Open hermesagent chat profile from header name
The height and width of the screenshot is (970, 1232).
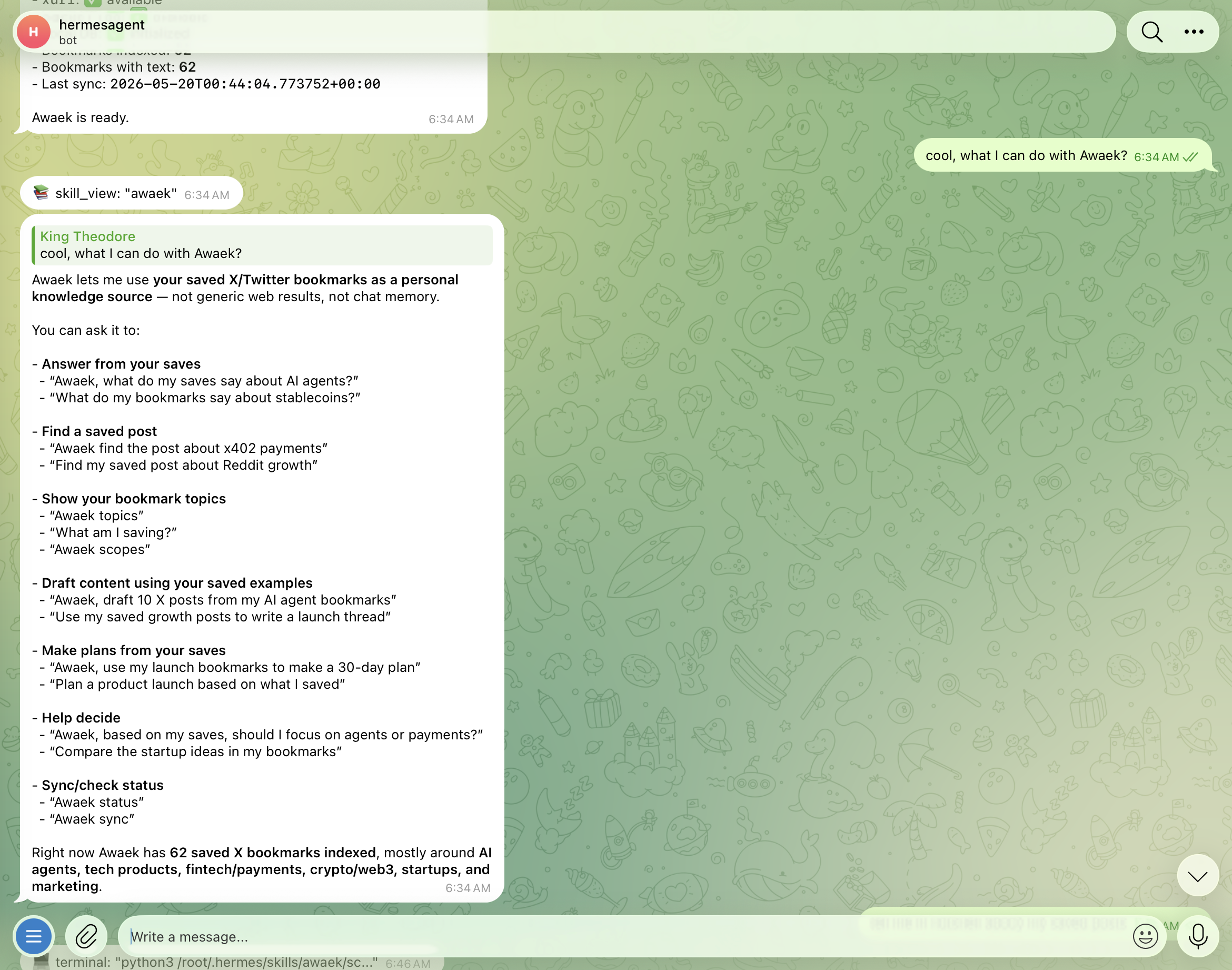102,25
